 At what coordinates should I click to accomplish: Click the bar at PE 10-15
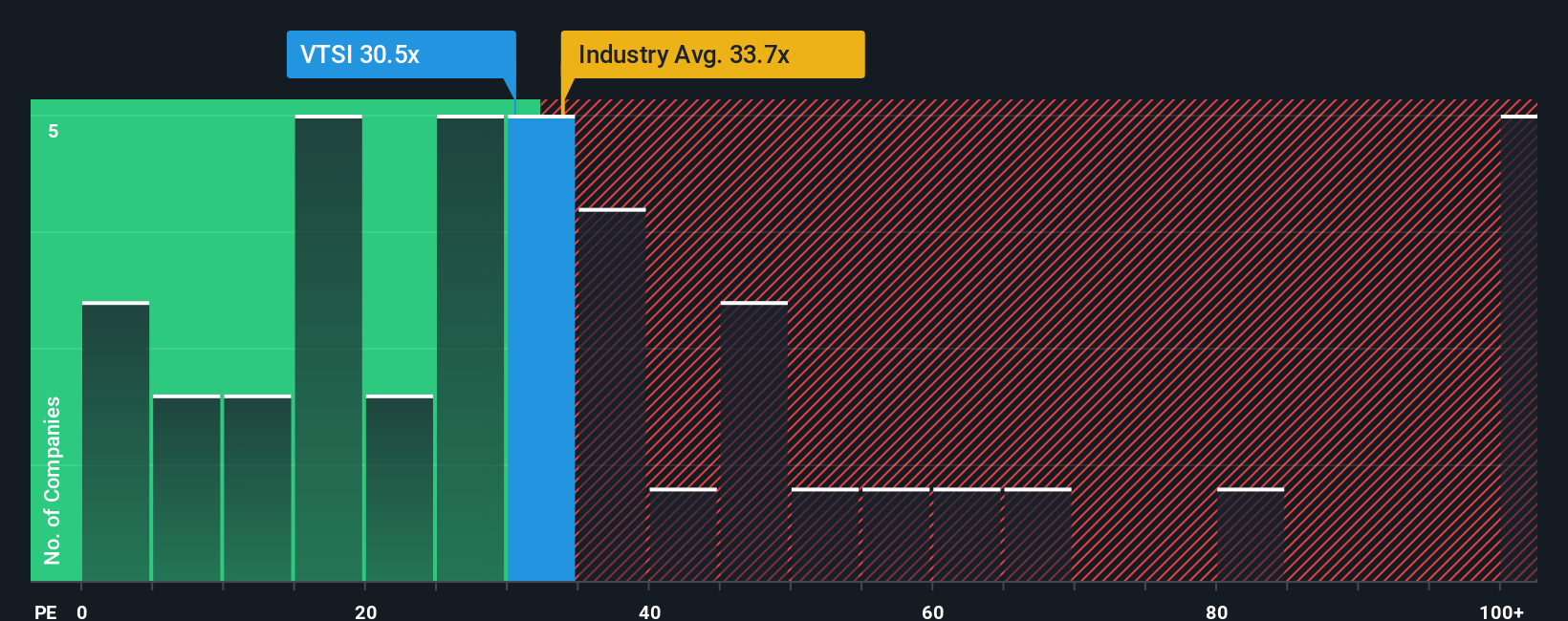pyautogui.click(x=257, y=488)
